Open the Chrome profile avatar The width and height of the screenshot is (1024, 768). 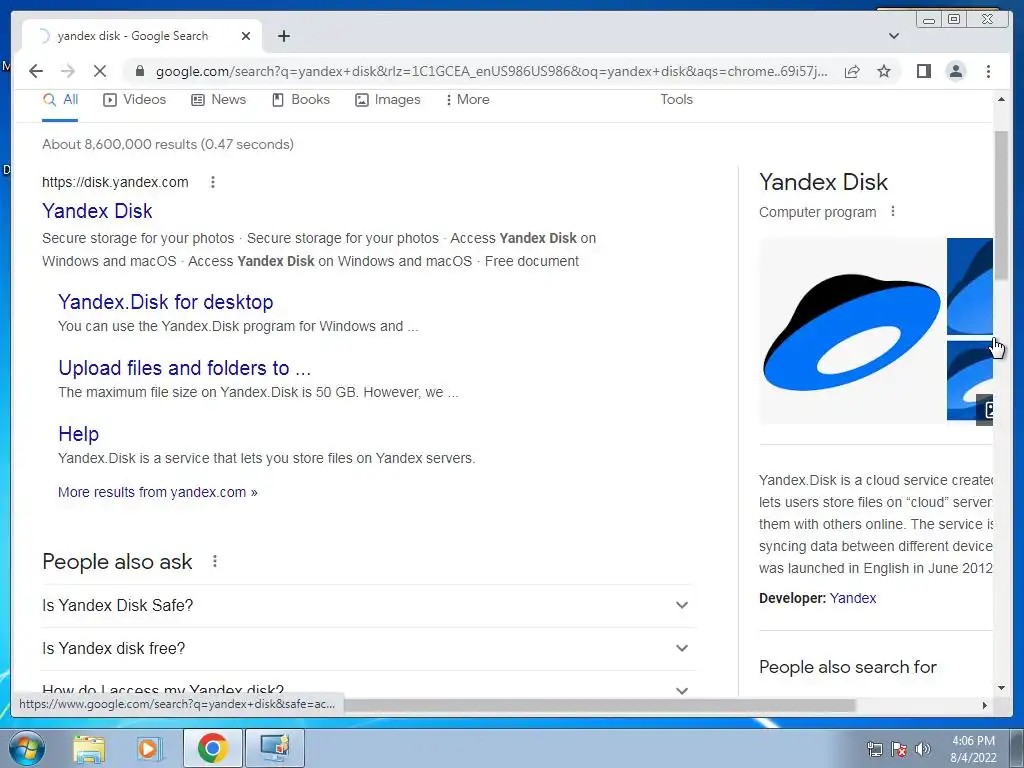pos(955,71)
